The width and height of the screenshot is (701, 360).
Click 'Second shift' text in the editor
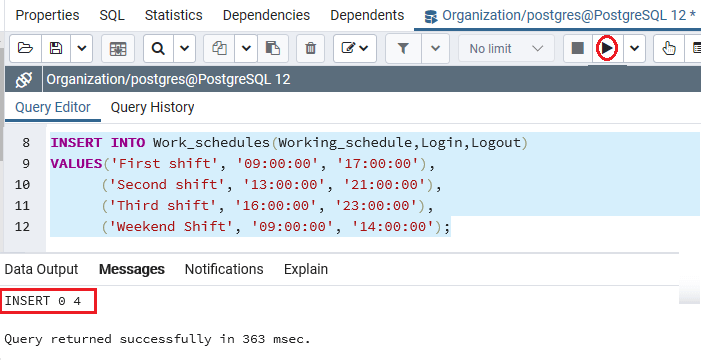167,185
